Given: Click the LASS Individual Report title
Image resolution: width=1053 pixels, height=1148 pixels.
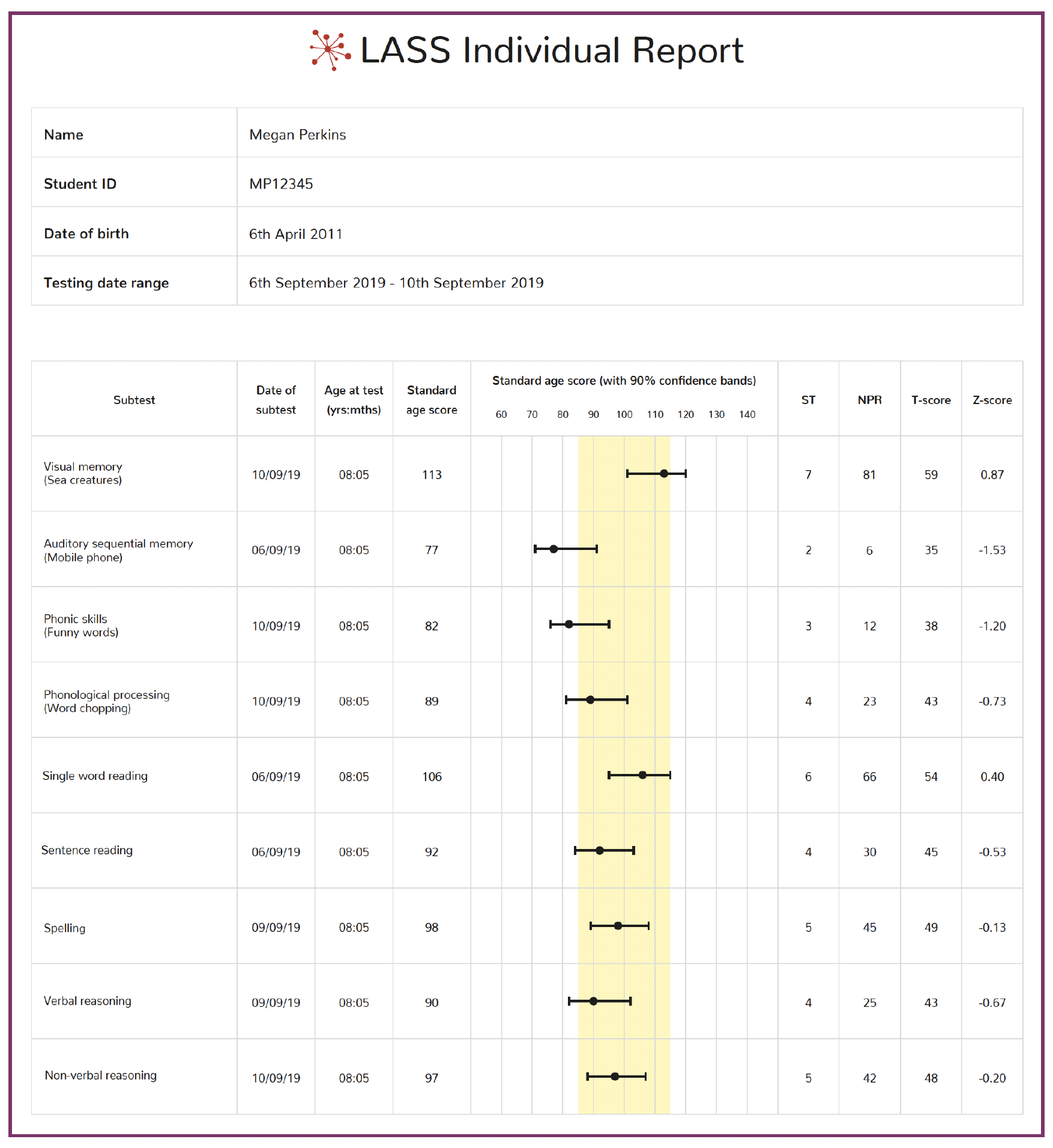Looking at the screenshot, I should pyautogui.click(x=552, y=50).
